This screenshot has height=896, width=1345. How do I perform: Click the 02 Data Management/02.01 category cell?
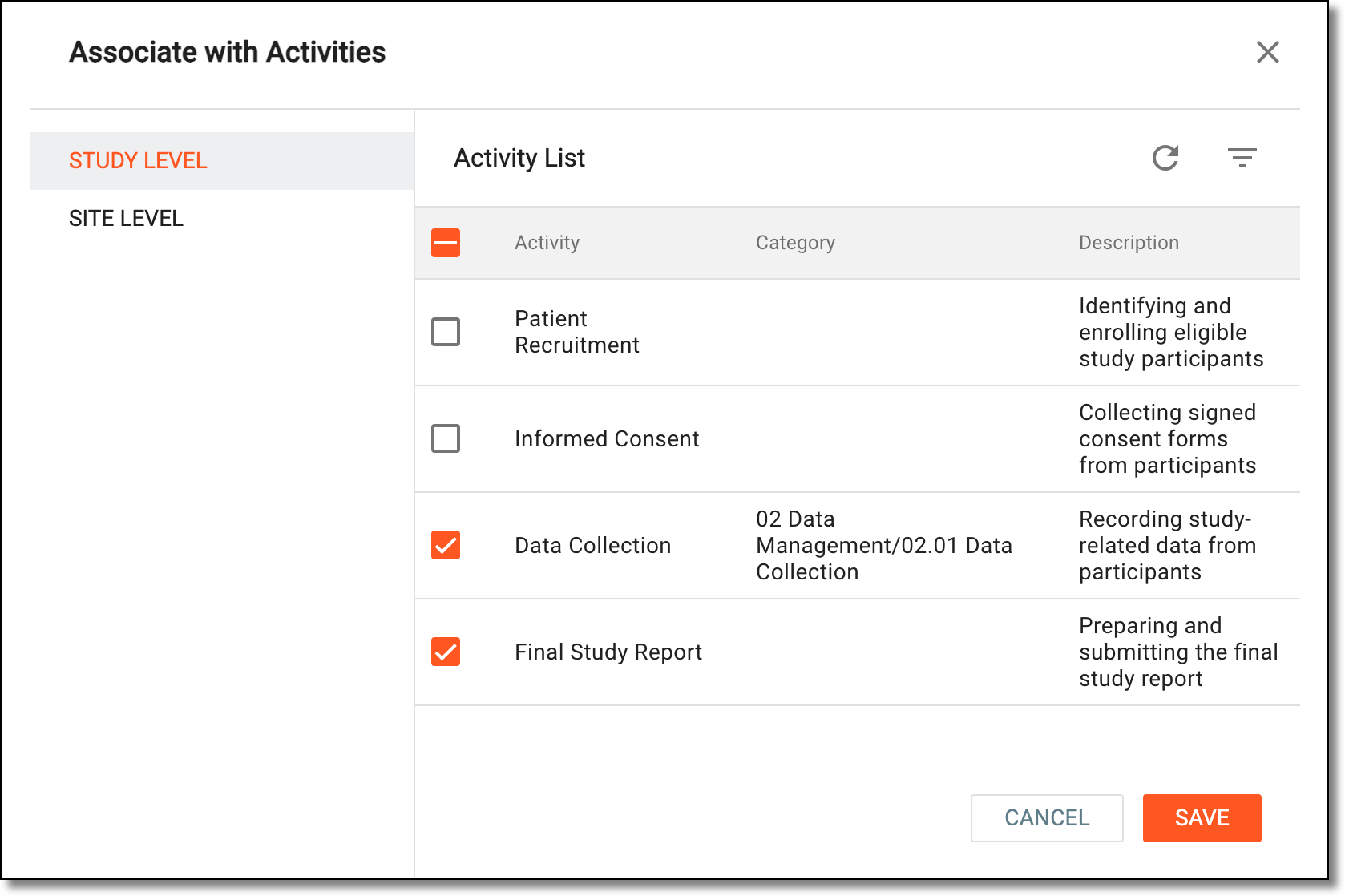pos(884,545)
